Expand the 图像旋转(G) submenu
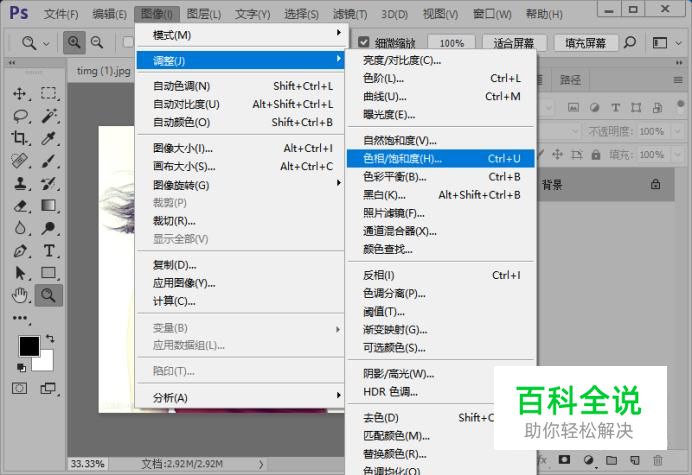Viewport: 692px width, 475px height. pos(242,185)
